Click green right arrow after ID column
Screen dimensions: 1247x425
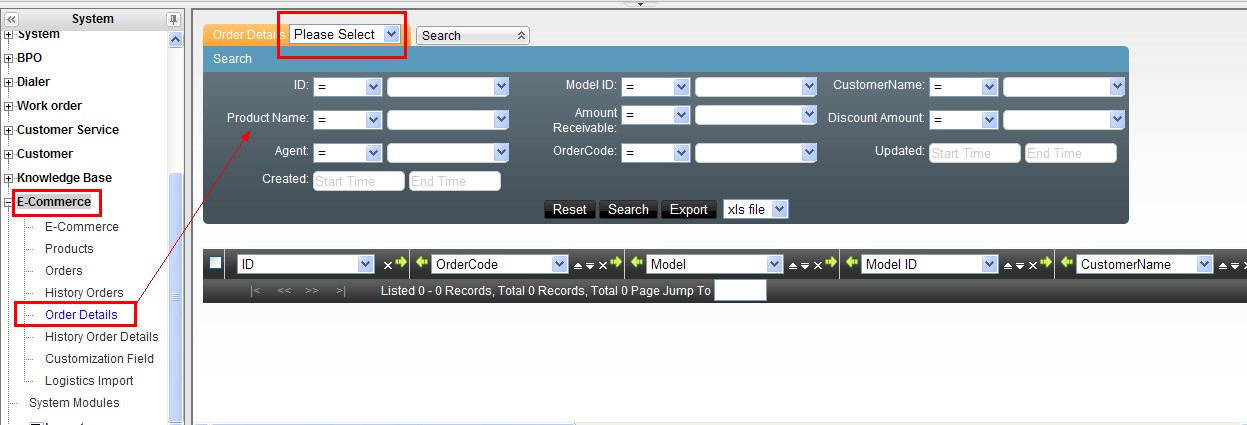pyautogui.click(x=402, y=264)
